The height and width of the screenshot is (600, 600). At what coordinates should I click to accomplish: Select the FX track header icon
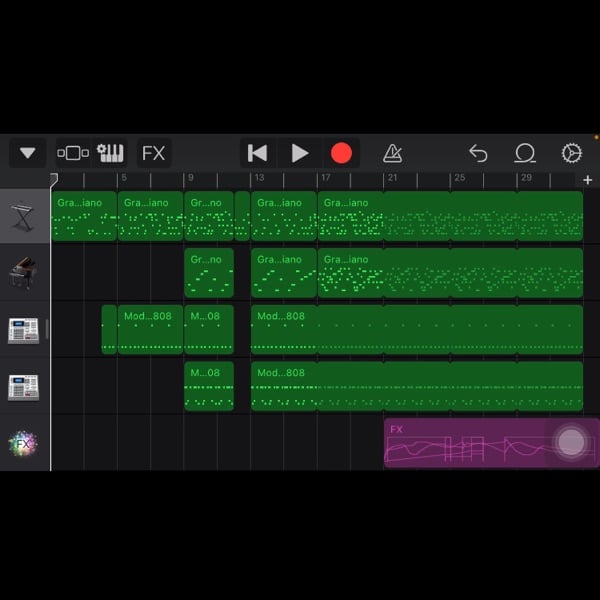tap(24, 443)
